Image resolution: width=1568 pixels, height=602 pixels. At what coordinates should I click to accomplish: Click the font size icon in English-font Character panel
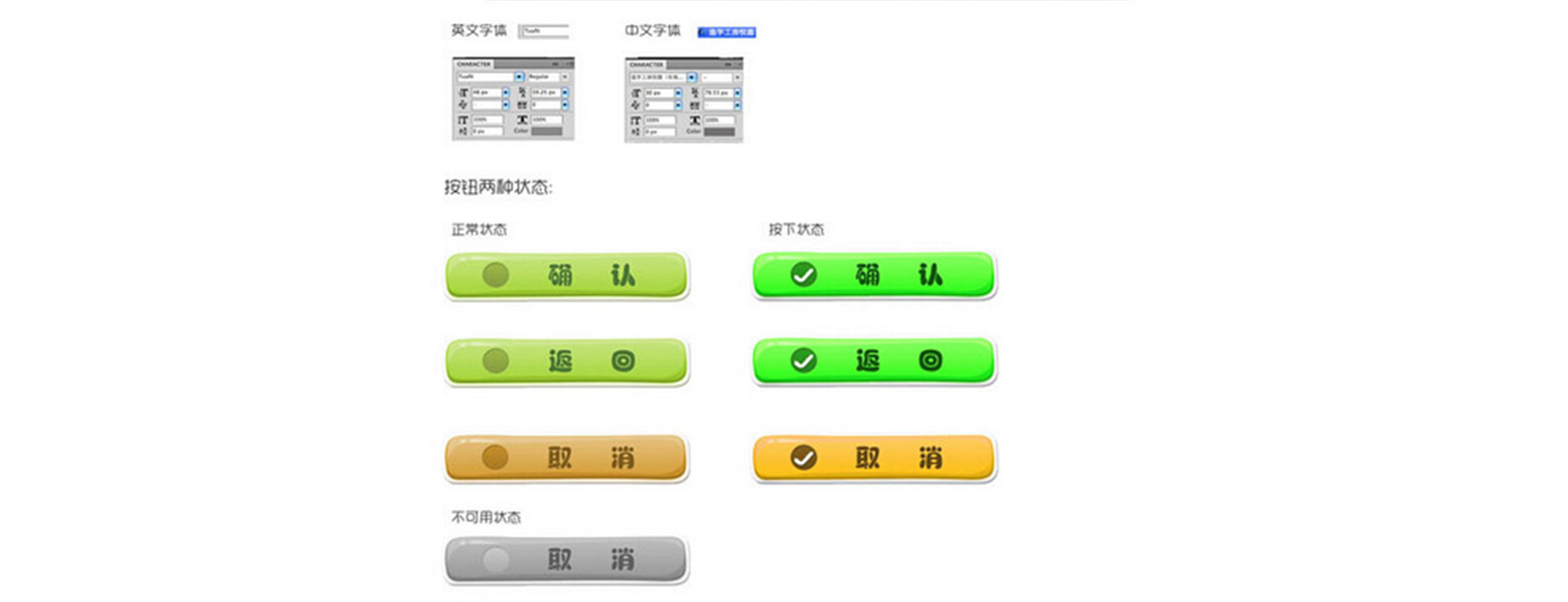tap(464, 92)
